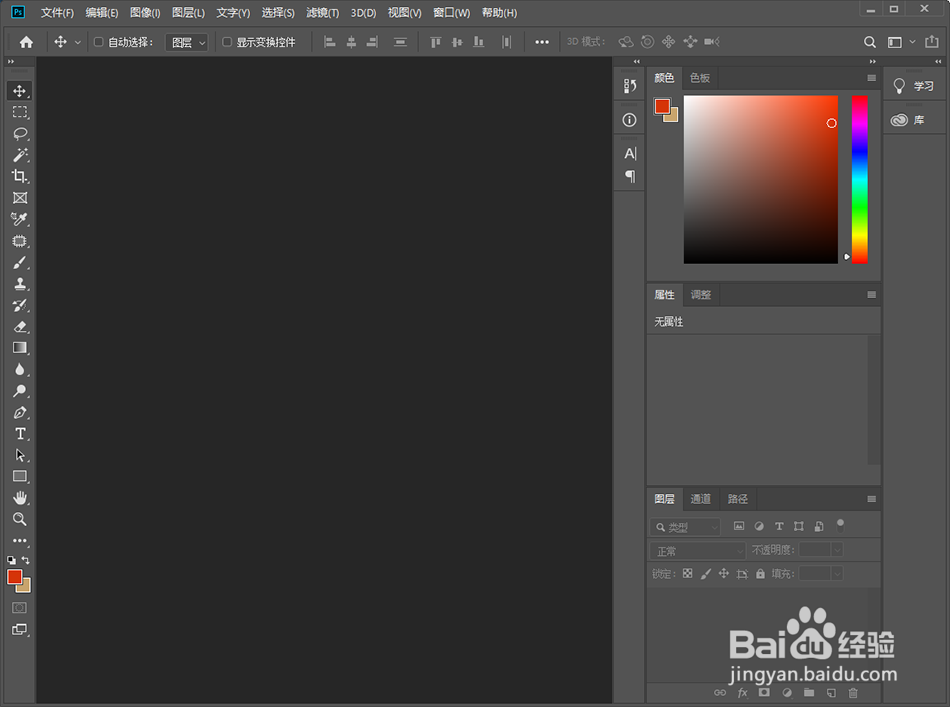The height and width of the screenshot is (707, 950).
Task: Select the Eyedropper tool
Action: 19,219
